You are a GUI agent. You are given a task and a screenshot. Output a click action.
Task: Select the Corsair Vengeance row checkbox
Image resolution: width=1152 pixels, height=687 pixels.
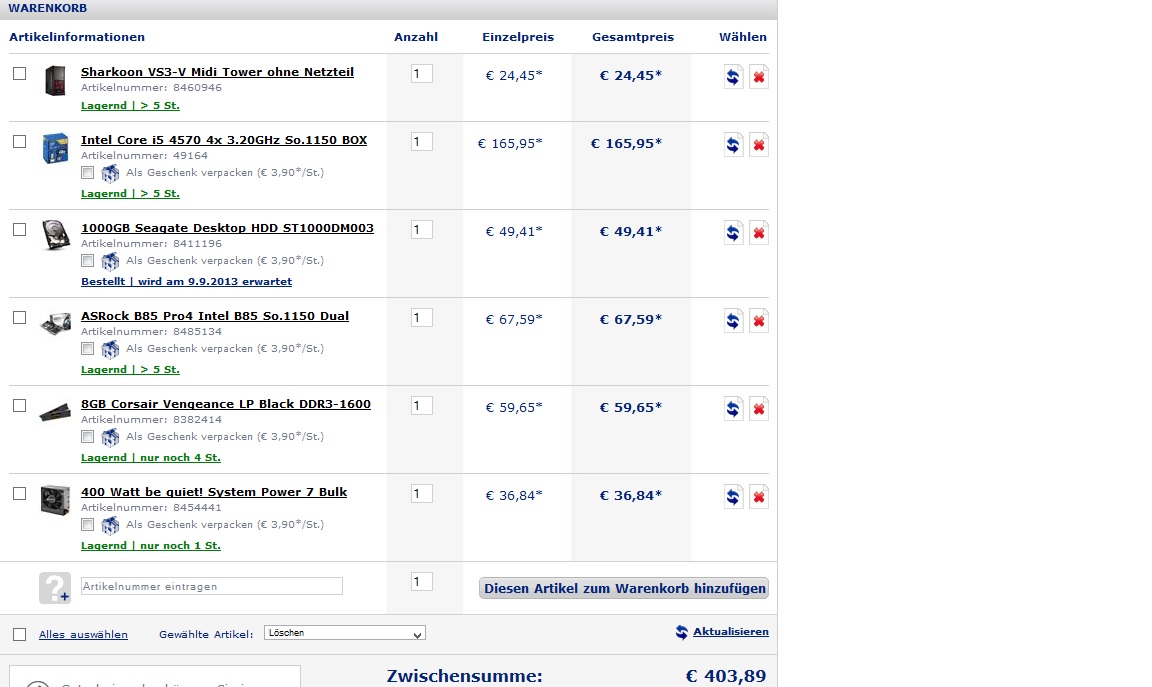(20, 406)
